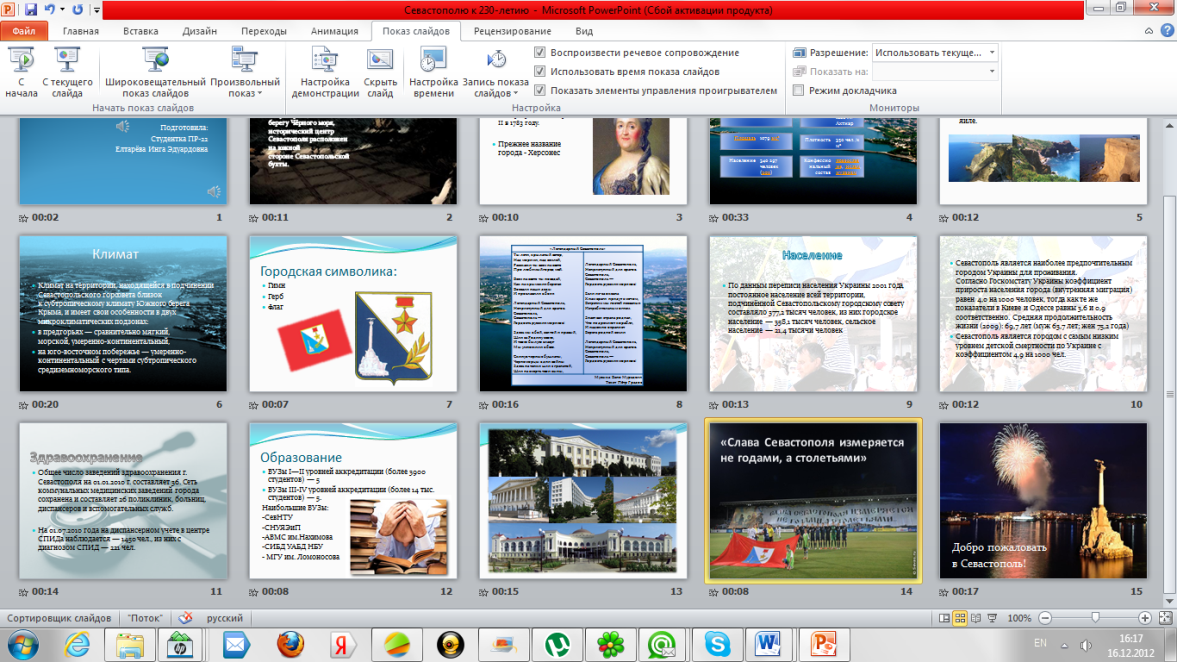
Task: Click zoom out minus button
Action: [1045, 618]
